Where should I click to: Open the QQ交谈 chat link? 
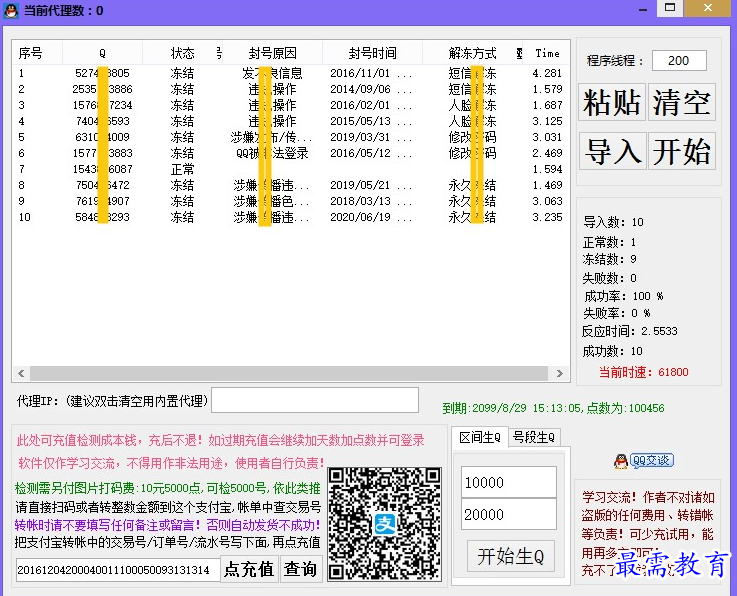(643, 461)
